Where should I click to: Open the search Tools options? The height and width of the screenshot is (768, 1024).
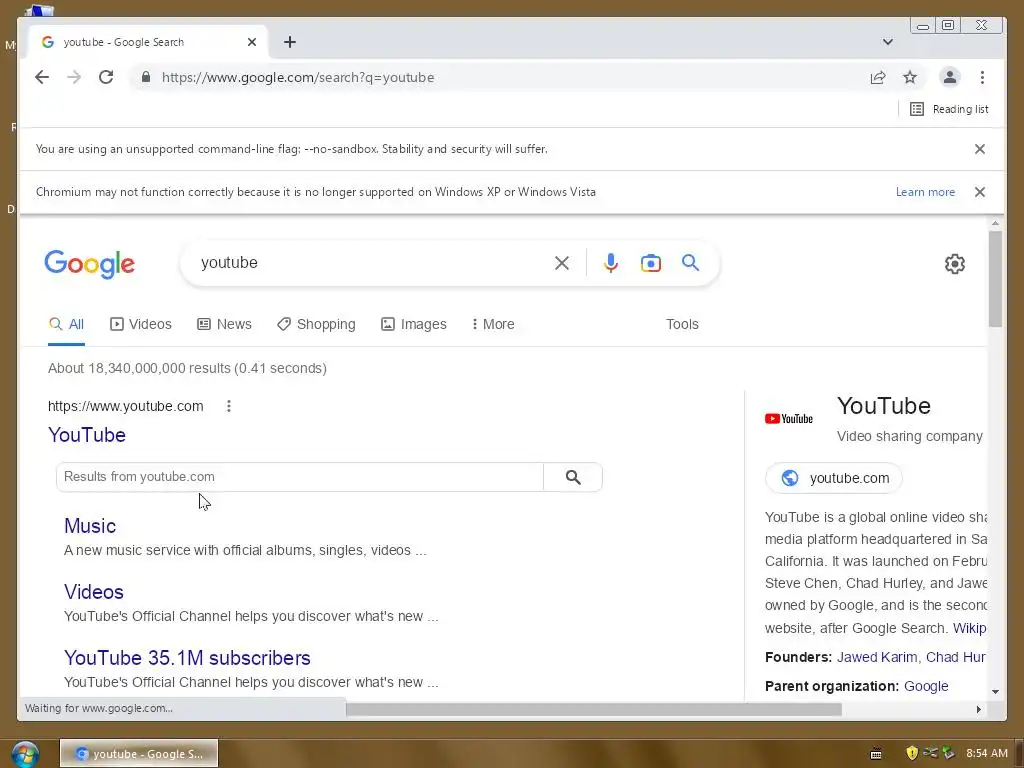point(682,325)
